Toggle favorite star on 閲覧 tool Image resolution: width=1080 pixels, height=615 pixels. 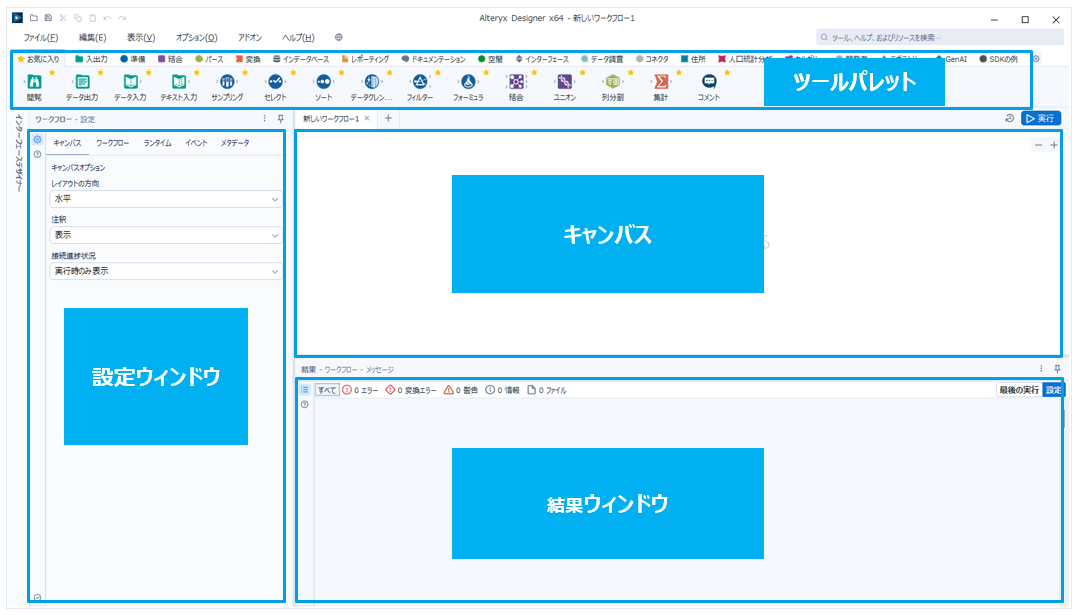pos(52,72)
